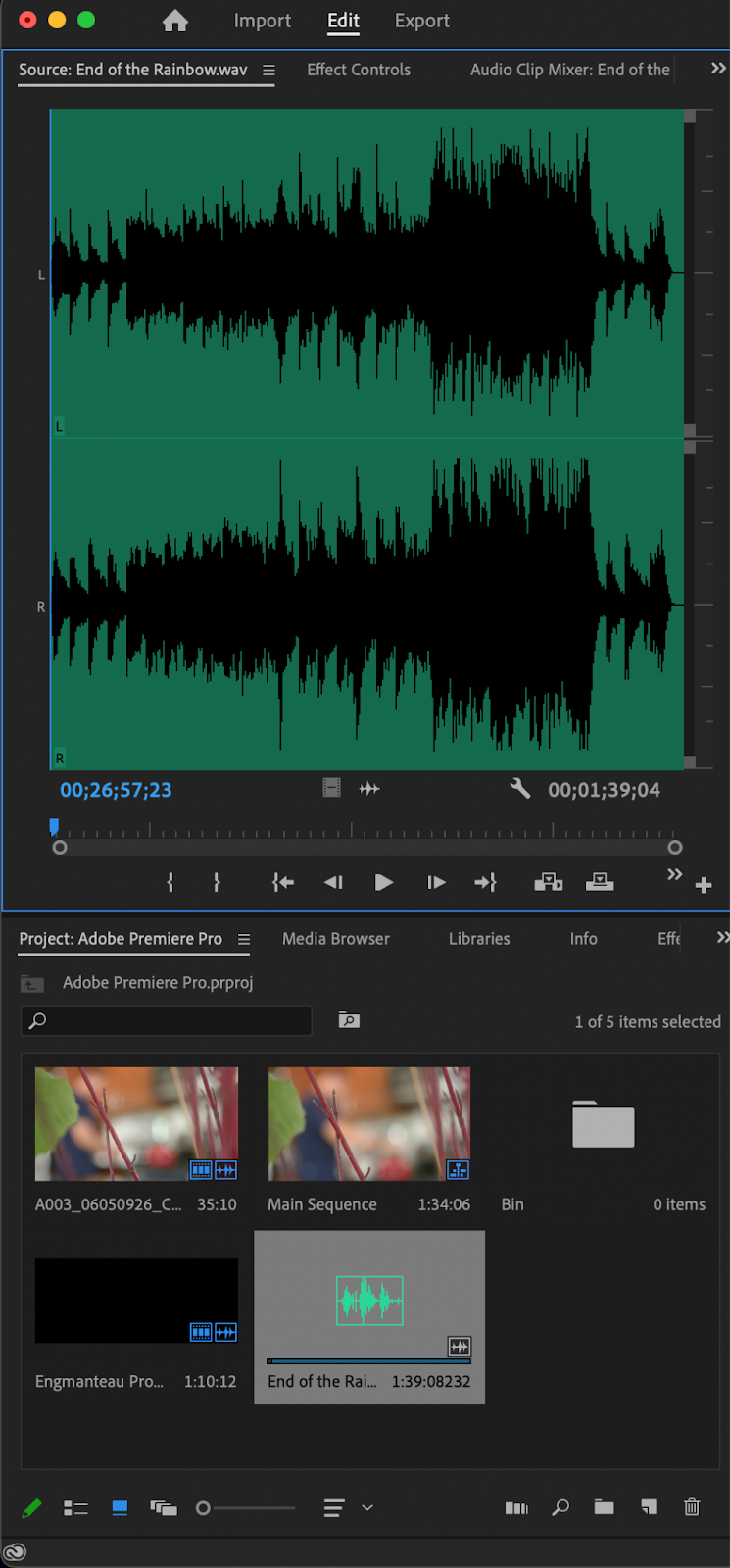
Task: Click the blue playhead timecode 00;26;57;23
Action: (x=116, y=790)
